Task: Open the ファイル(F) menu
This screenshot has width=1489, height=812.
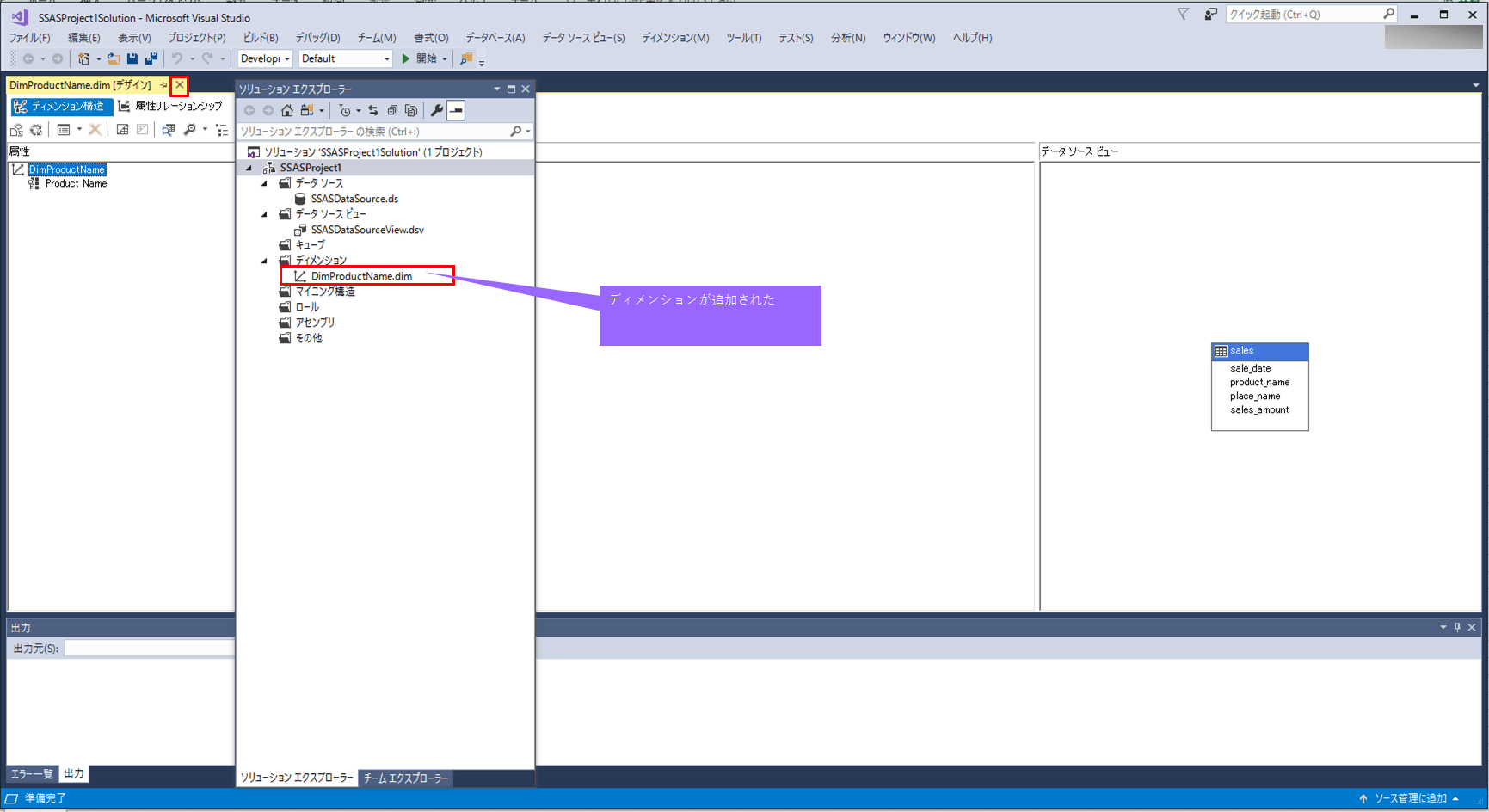Action: tap(30, 38)
